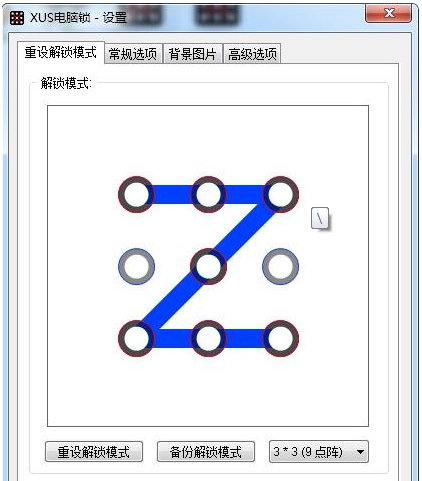Click the bottom-left pattern dot
Screen dimensions: 422x481
(136, 338)
